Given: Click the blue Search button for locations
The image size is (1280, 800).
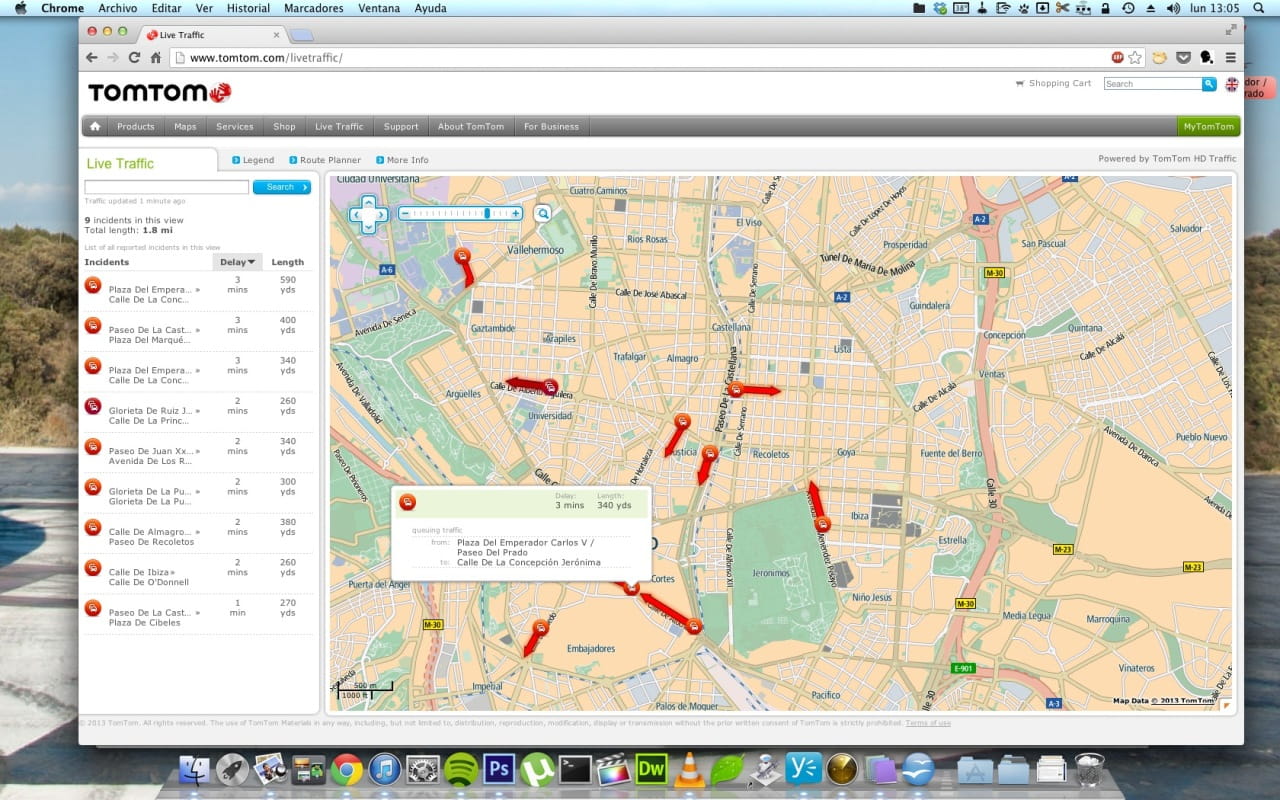Looking at the screenshot, I should (281, 187).
